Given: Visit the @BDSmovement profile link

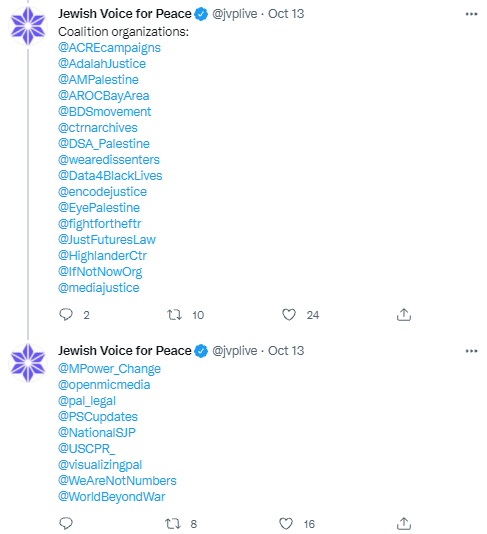Looking at the screenshot, I should click(x=105, y=112).
